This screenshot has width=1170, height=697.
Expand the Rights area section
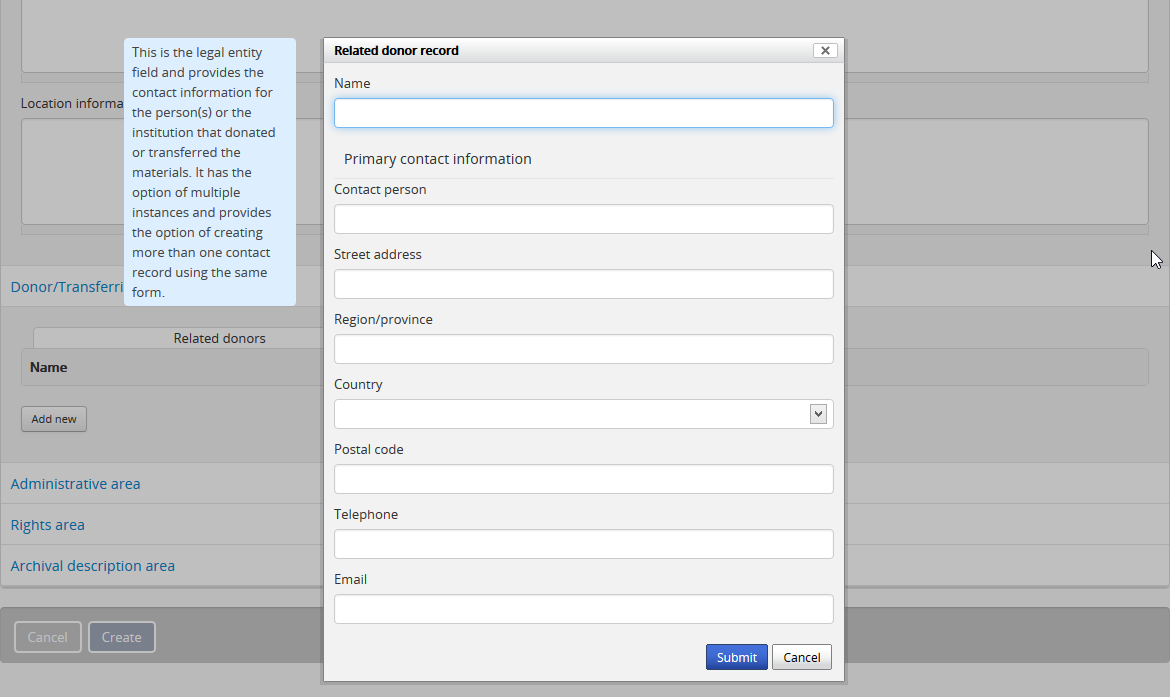click(47, 525)
